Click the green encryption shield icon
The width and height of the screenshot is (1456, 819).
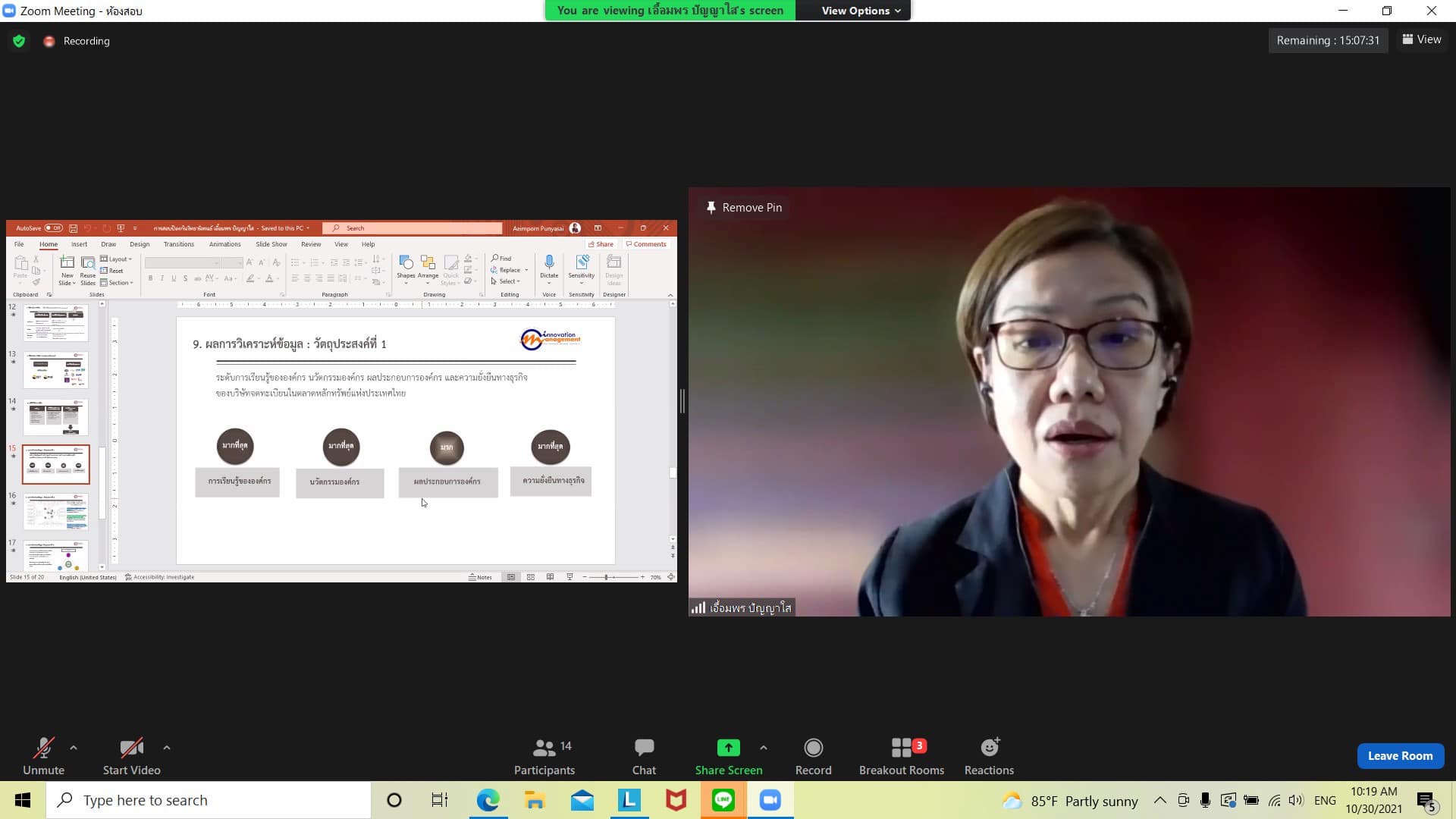click(19, 41)
